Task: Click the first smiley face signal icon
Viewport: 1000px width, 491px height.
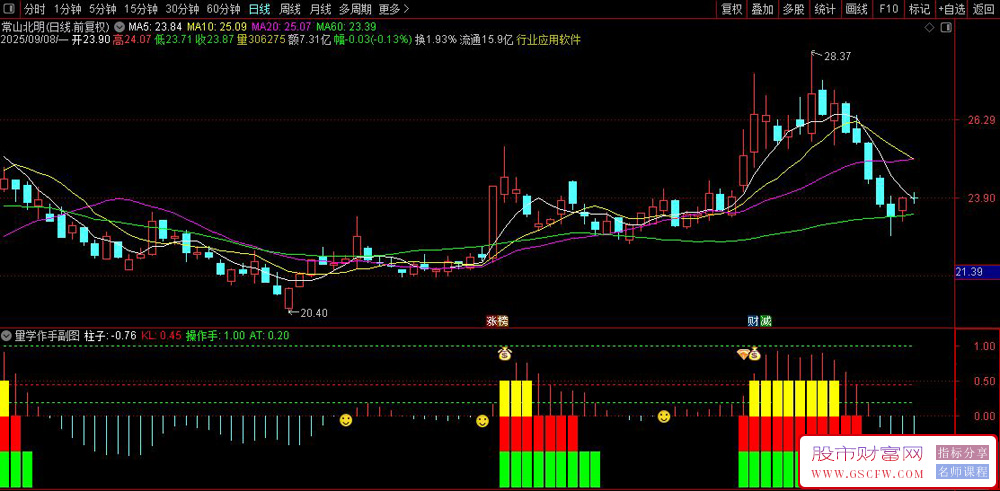Action: click(x=346, y=420)
